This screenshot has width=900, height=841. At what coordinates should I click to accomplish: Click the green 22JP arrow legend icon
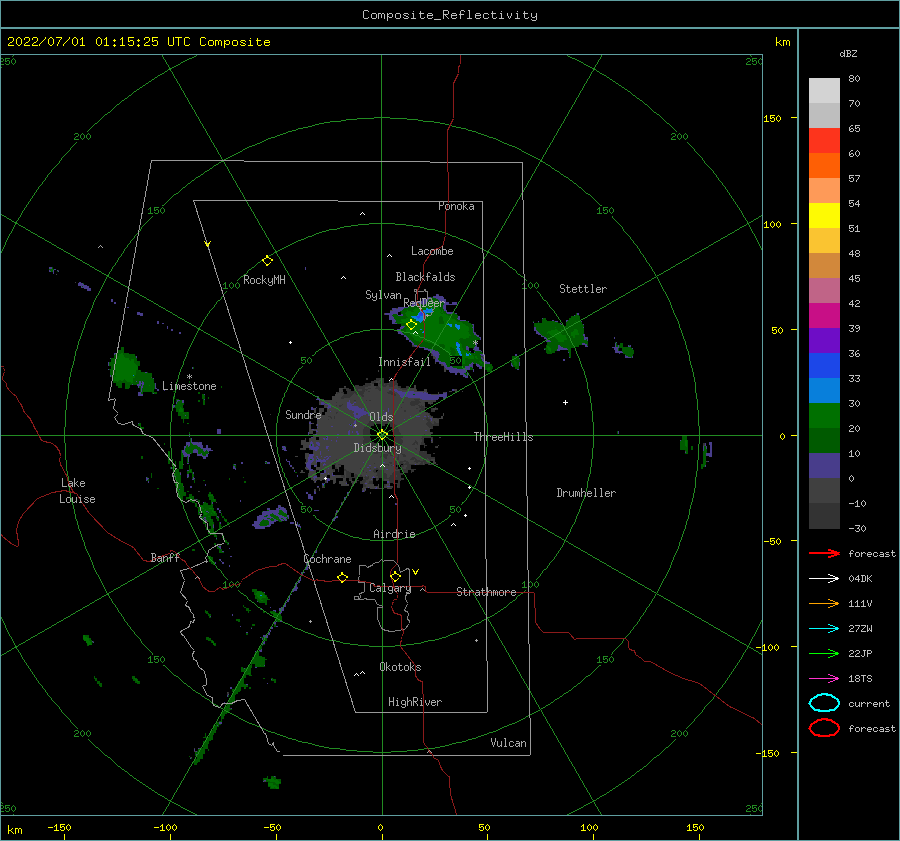(x=824, y=653)
